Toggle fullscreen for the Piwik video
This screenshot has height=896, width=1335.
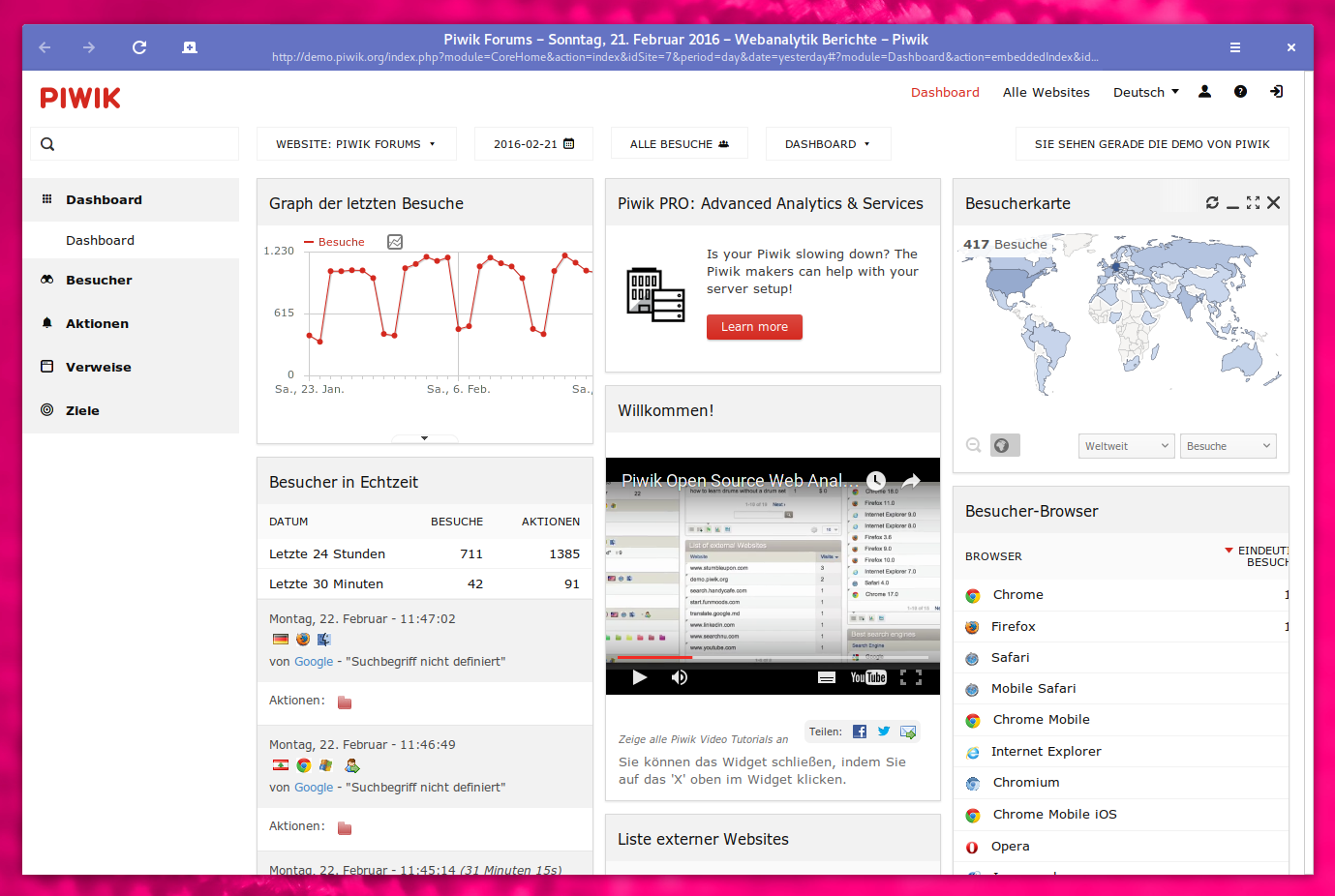(910, 677)
